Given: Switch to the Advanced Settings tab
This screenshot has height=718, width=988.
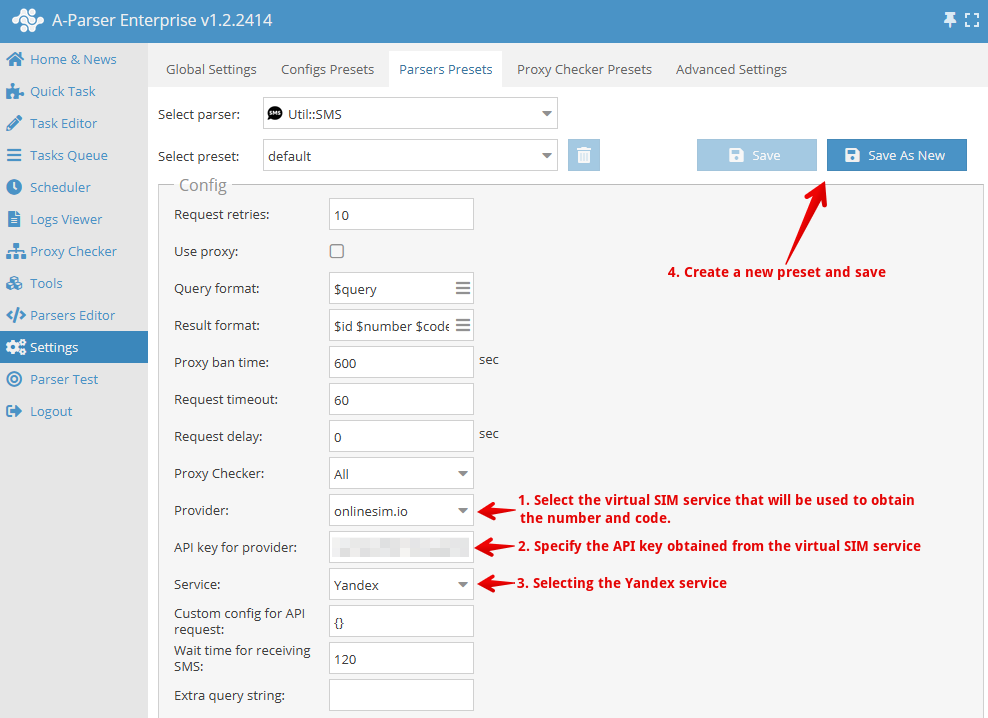Looking at the screenshot, I should (x=731, y=69).
